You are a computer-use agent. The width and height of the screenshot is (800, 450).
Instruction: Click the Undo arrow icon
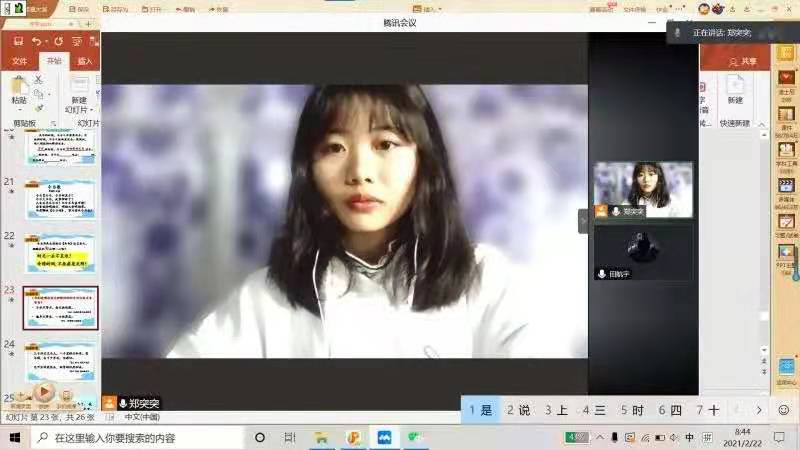[x=37, y=41]
